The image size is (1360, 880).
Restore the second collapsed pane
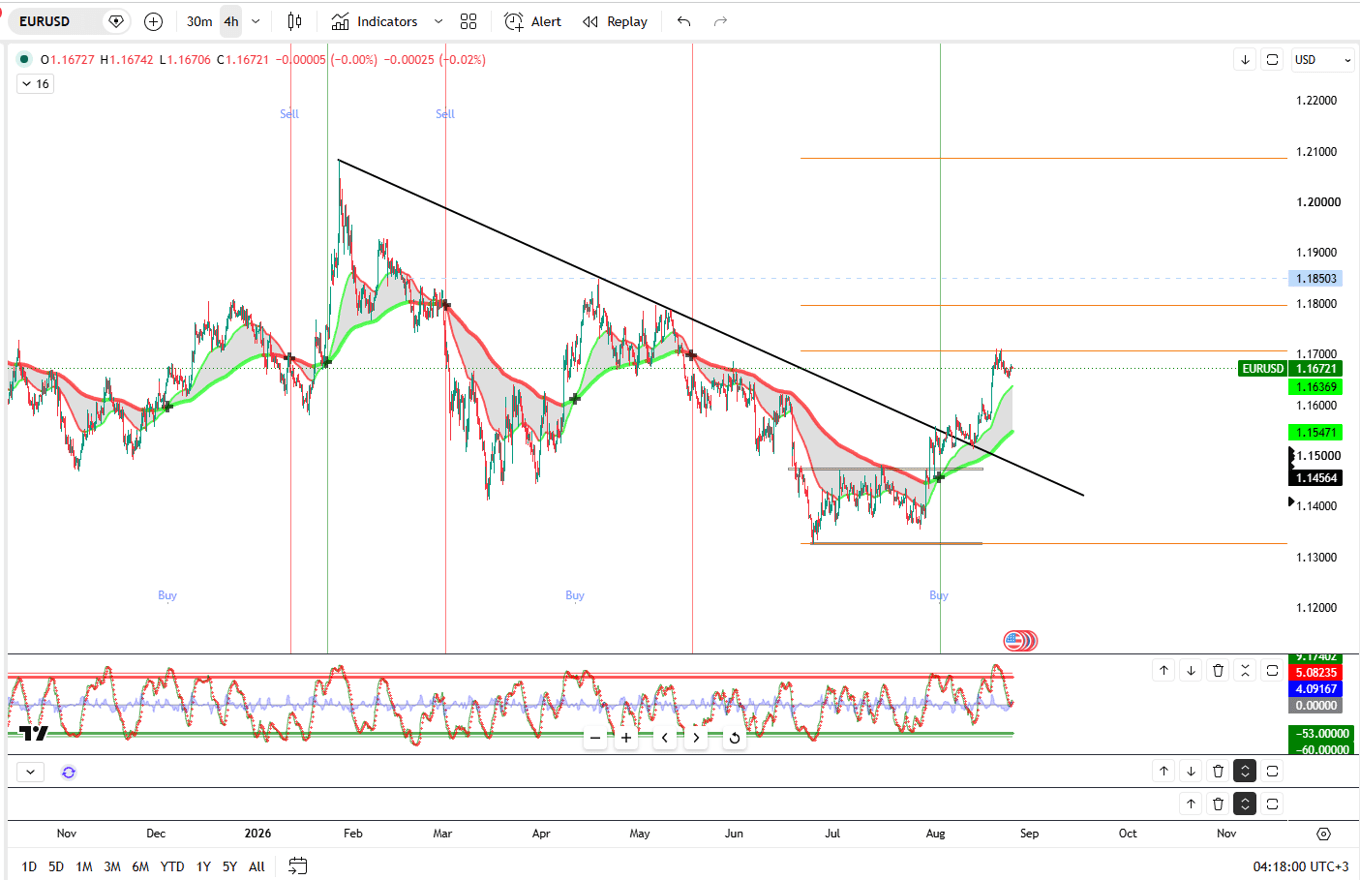(x=1245, y=771)
